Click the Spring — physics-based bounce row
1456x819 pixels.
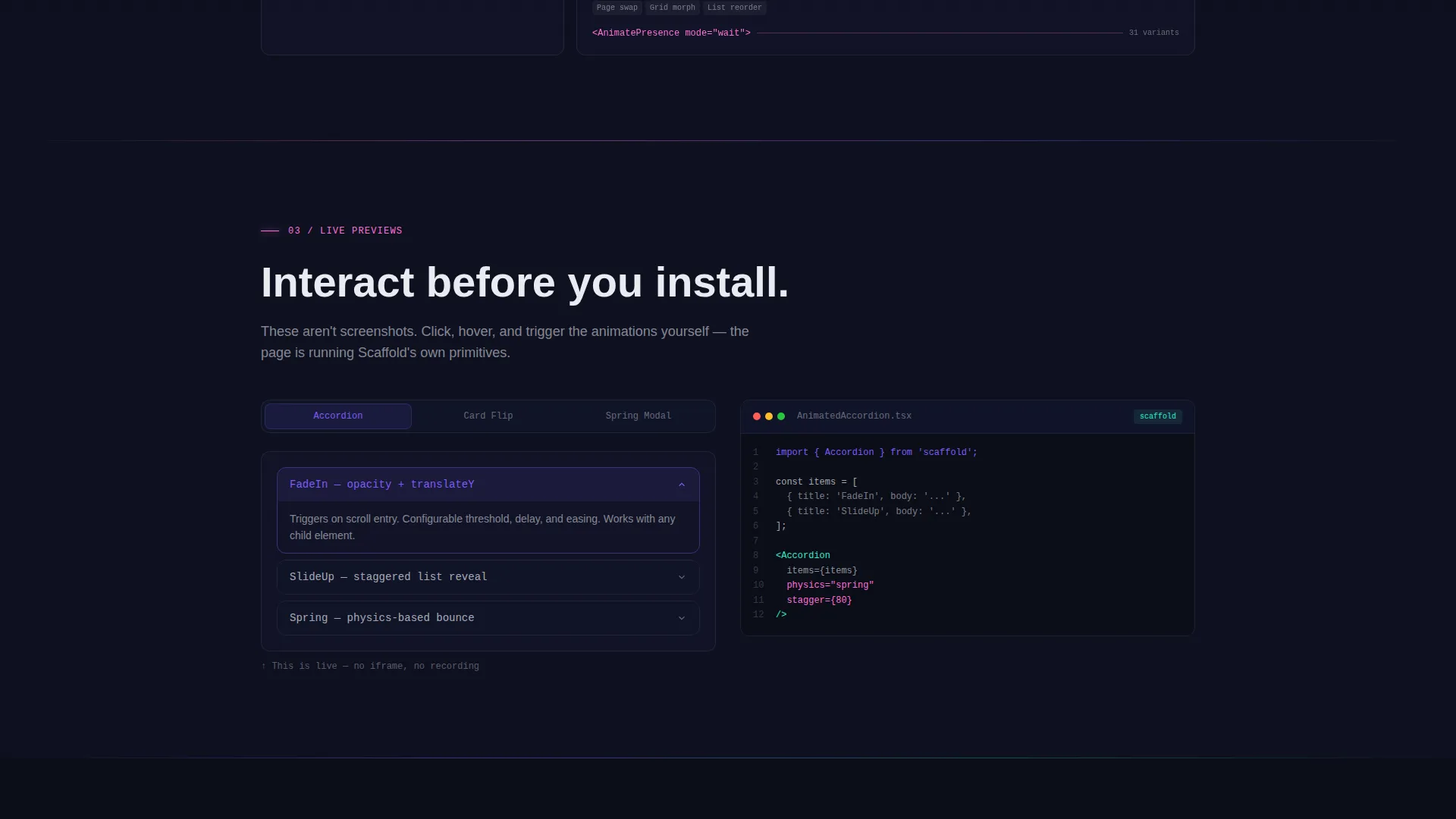(488, 618)
